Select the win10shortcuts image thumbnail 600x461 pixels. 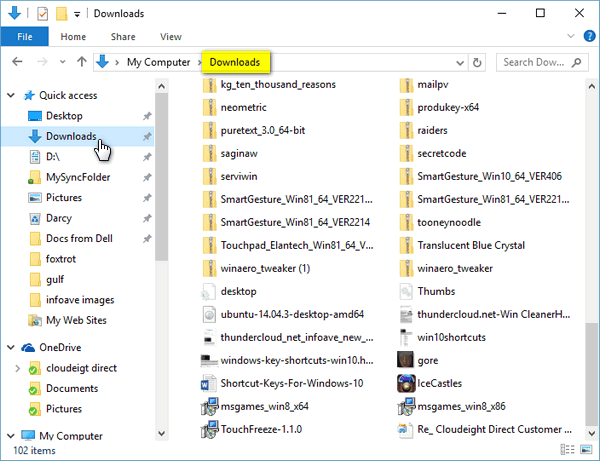405,337
